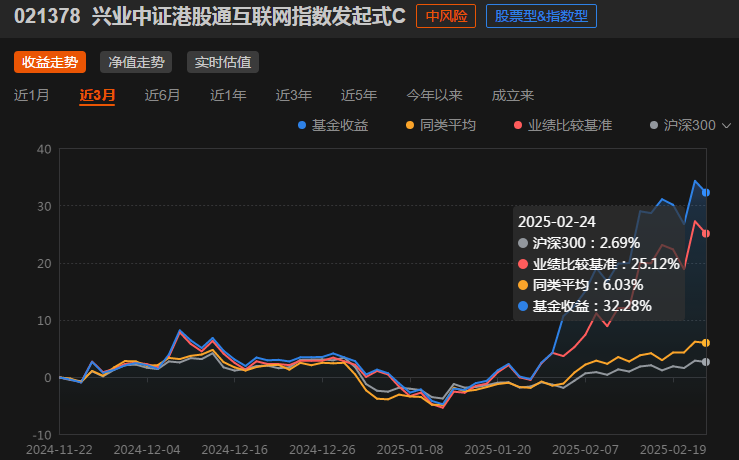Viewport: 739px width, 460px height.
Task: Click the blue 基金收益 end-point marker
Action: tap(706, 192)
